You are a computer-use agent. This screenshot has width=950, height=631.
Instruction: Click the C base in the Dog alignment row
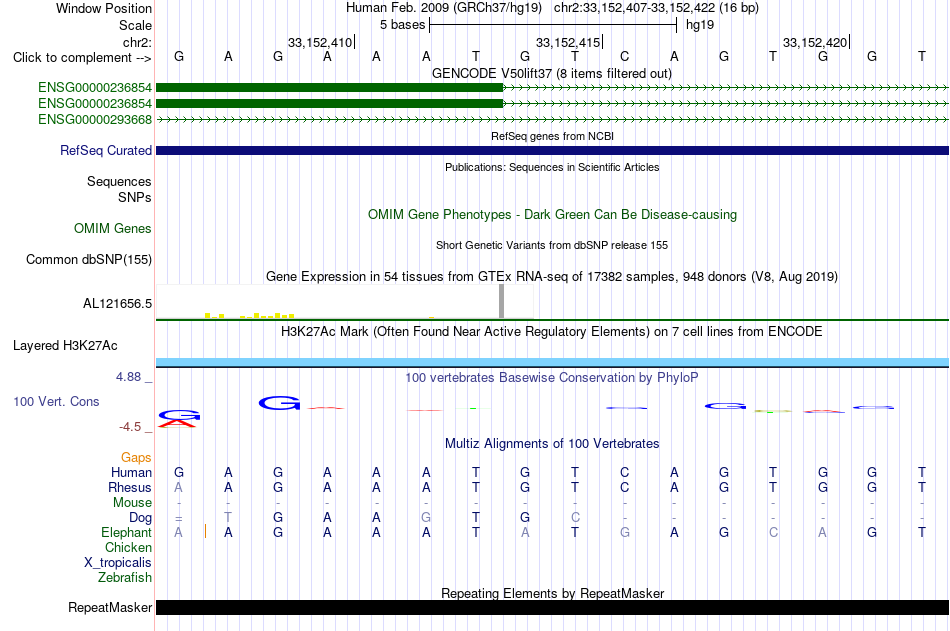575,517
